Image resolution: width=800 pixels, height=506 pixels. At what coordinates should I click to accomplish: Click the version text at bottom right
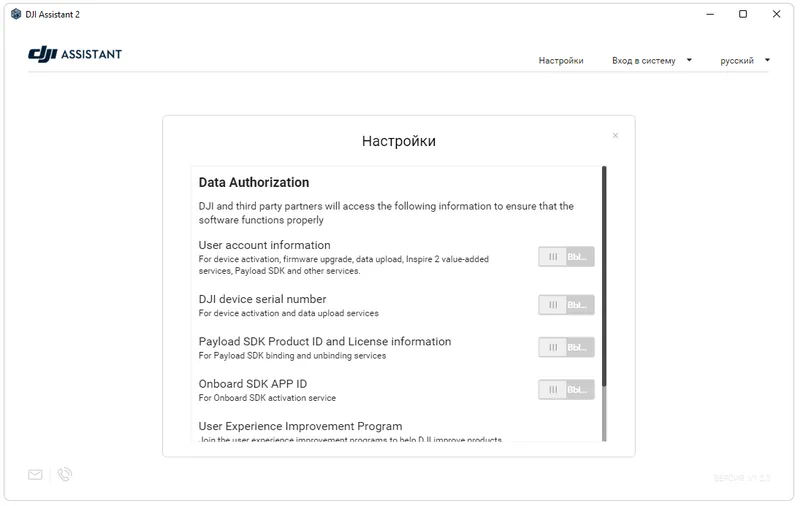pos(742,480)
